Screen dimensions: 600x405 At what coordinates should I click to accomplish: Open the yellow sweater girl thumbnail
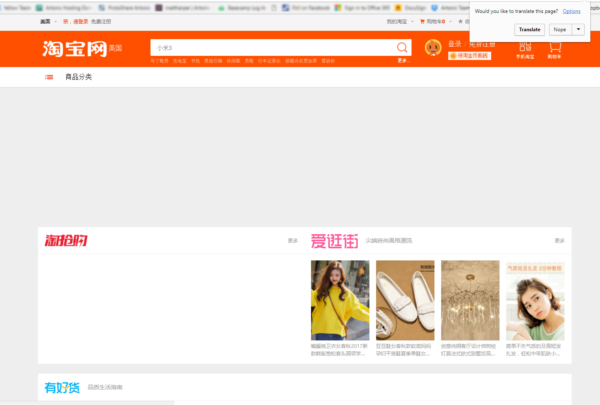[340, 300]
